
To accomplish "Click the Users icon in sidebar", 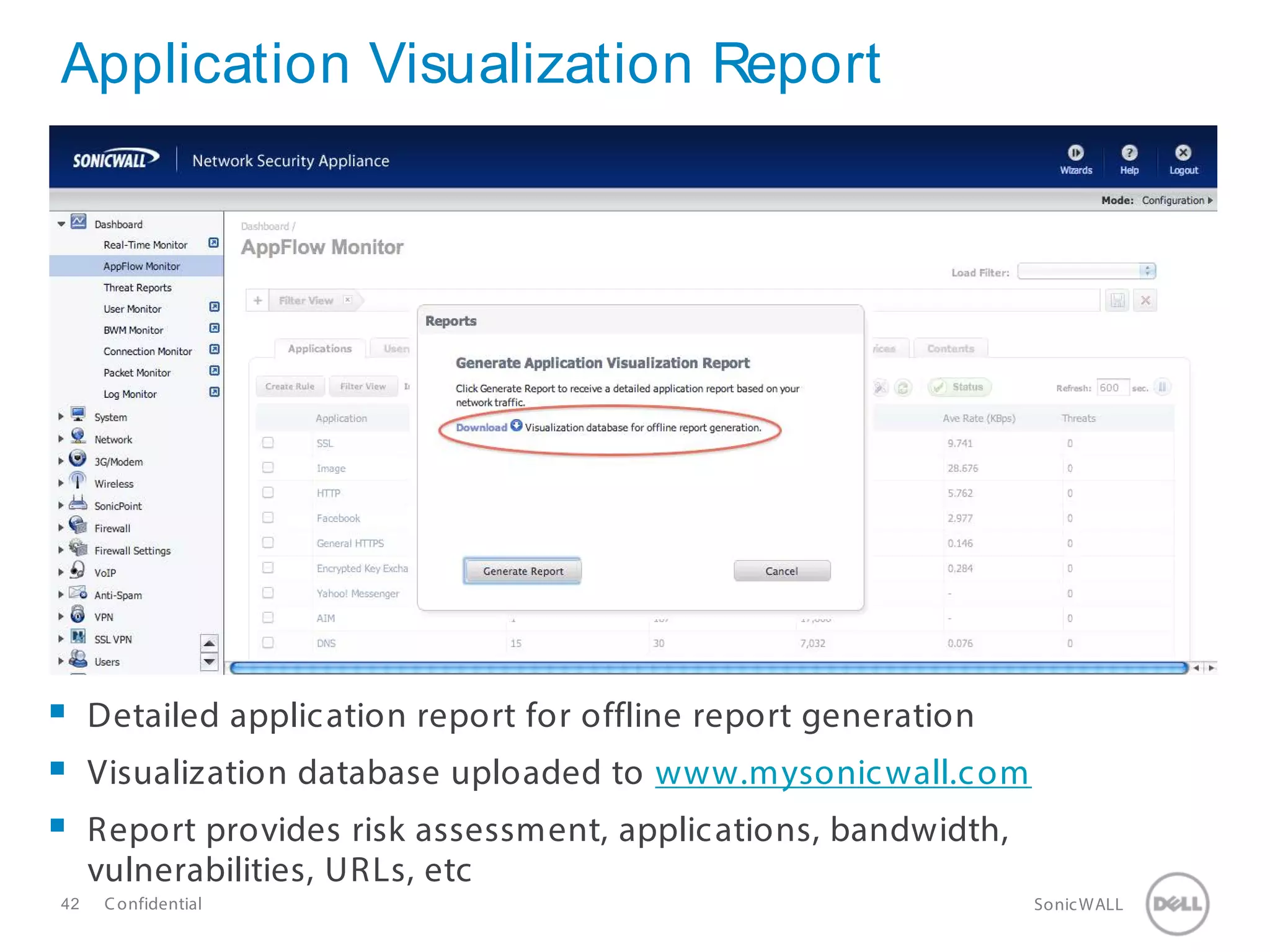I will (x=78, y=658).
